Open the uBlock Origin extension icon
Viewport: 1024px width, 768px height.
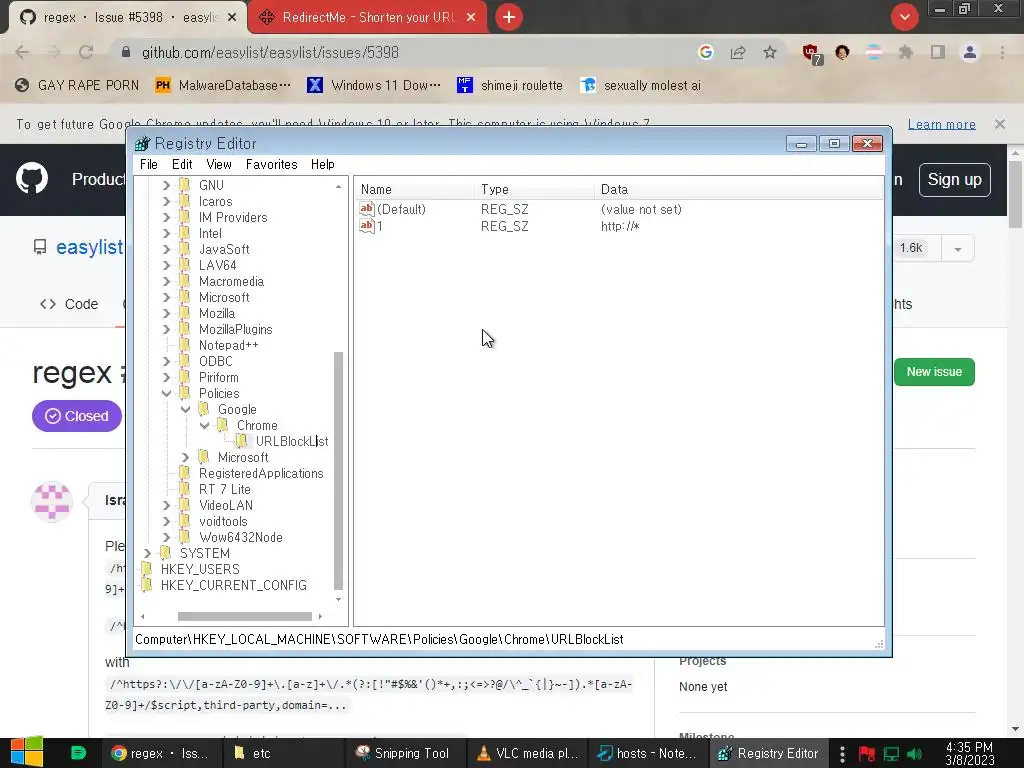811,54
